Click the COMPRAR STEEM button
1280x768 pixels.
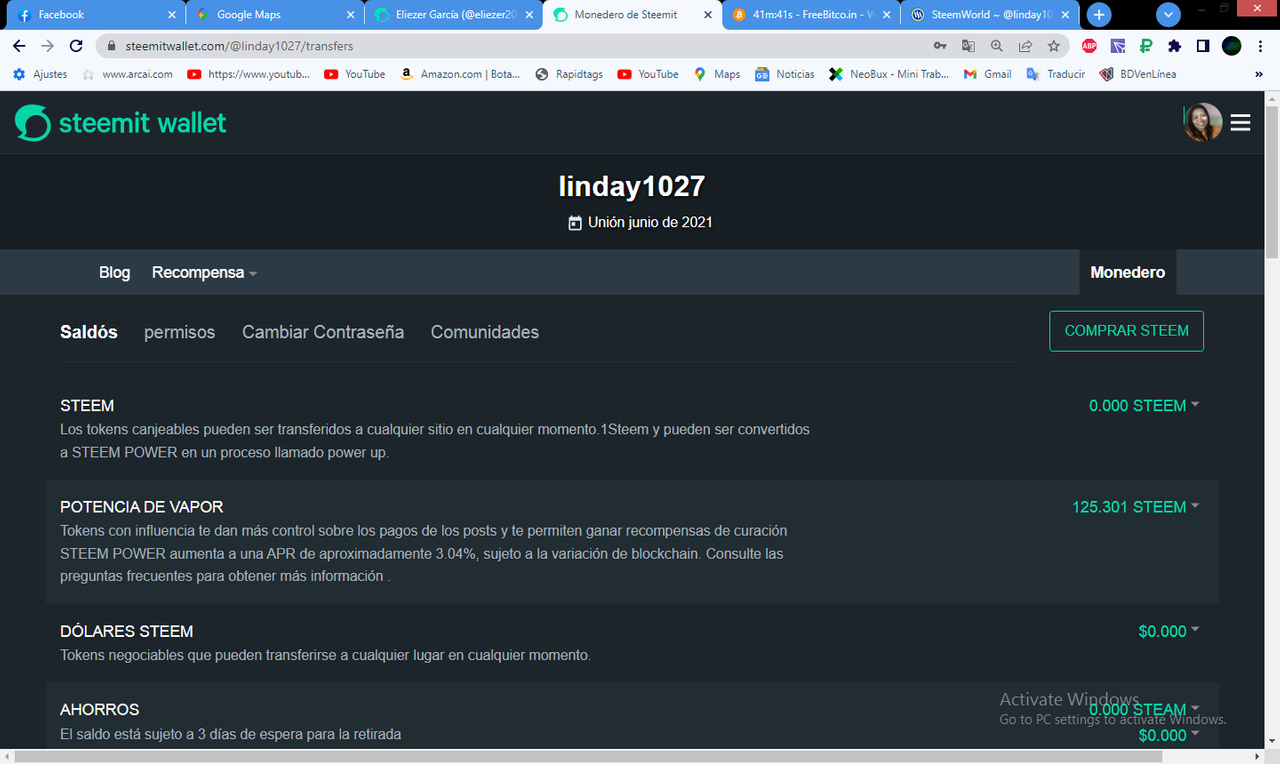[1127, 331]
